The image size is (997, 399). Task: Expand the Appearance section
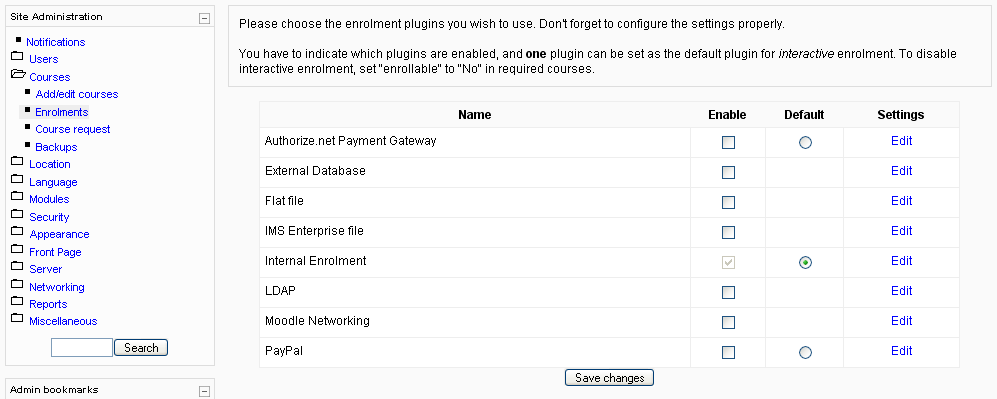tap(59, 234)
